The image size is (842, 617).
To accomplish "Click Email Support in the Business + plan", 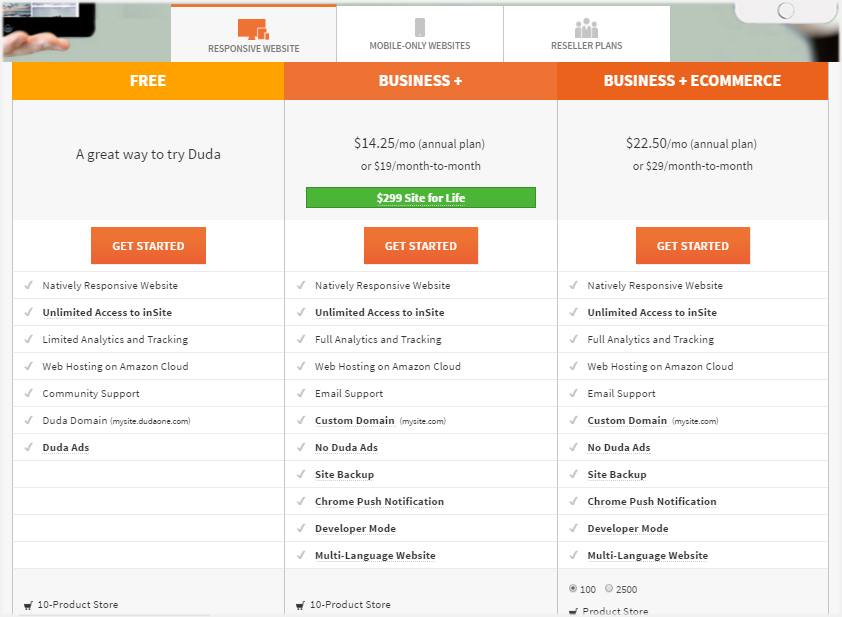I will click(349, 394).
